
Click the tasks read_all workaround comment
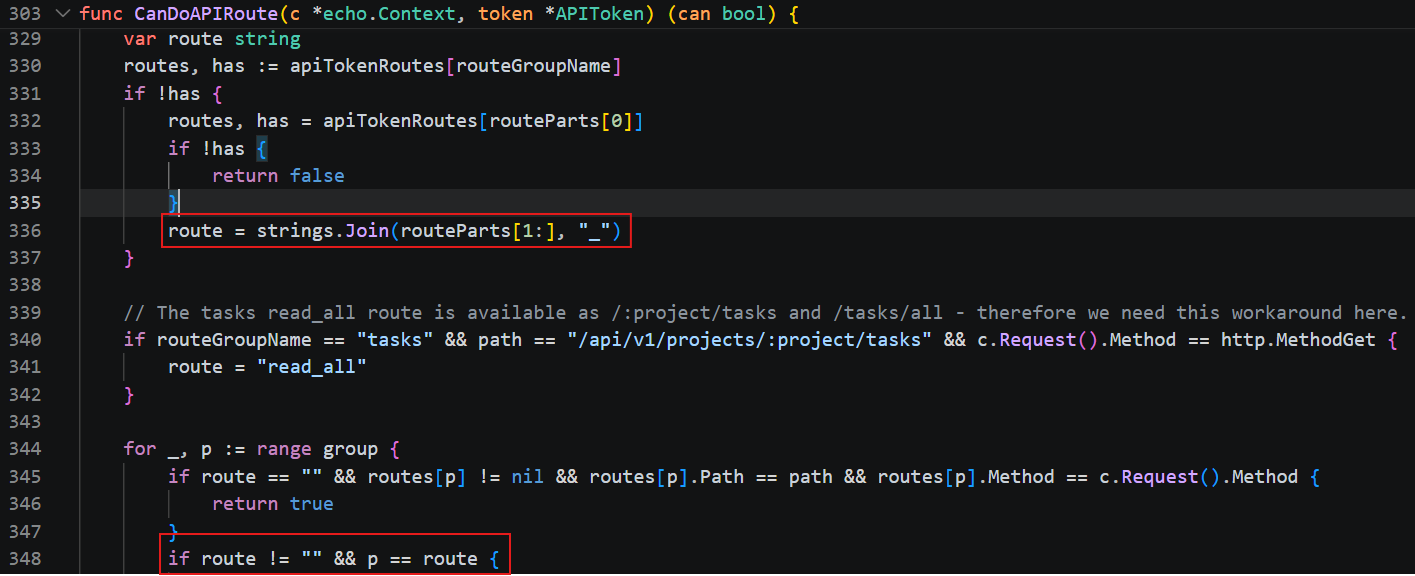(x=766, y=312)
